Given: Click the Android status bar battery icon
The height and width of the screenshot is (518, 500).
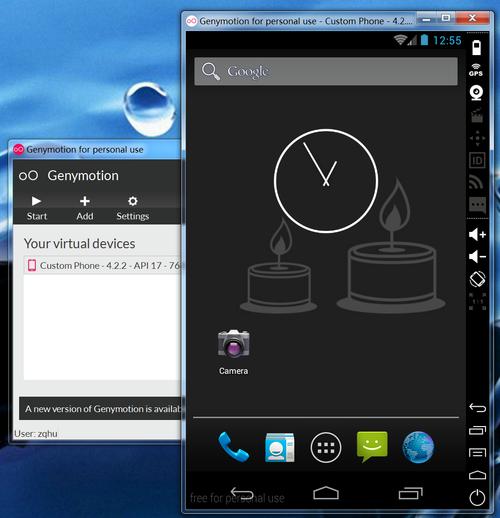Looking at the screenshot, I should 424,40.
